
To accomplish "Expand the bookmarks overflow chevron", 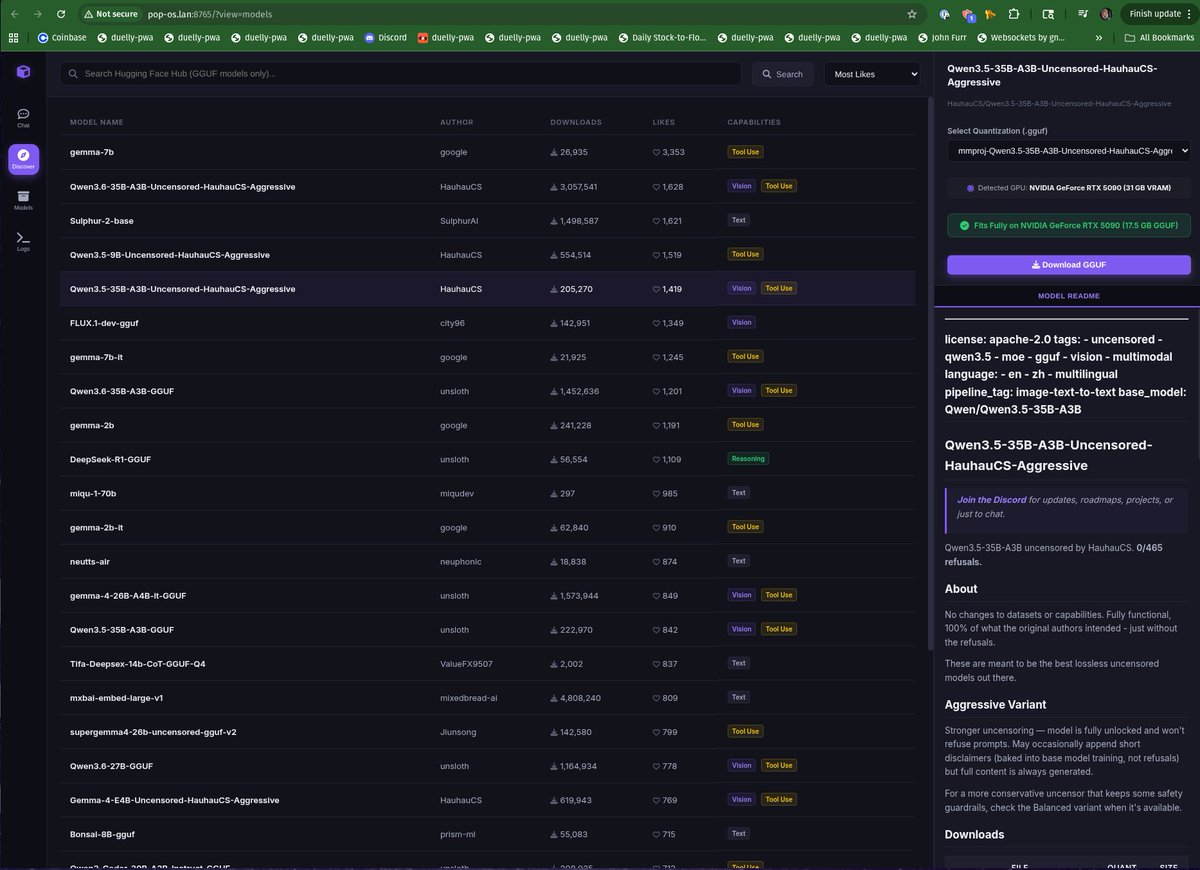I will click(1099, 38).
